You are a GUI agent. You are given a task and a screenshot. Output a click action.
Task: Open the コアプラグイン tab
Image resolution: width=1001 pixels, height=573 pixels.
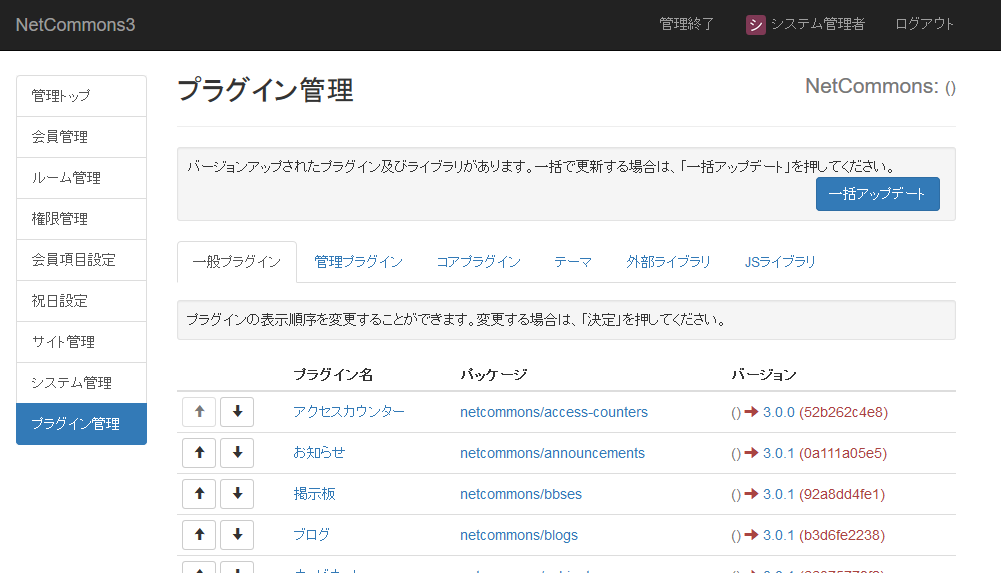click(x=478, y=262)
